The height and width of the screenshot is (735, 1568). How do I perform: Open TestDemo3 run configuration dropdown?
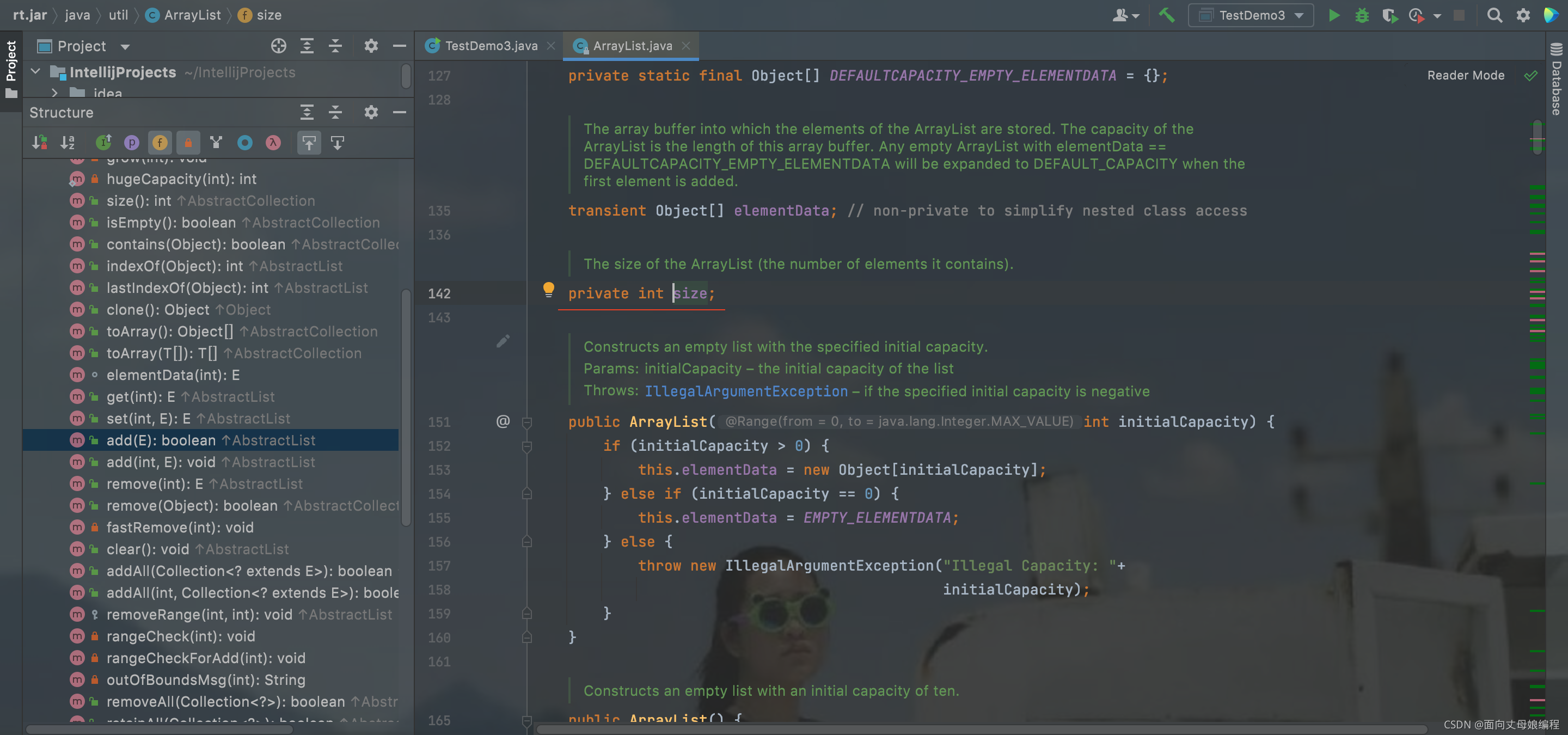pos(1251,15)
